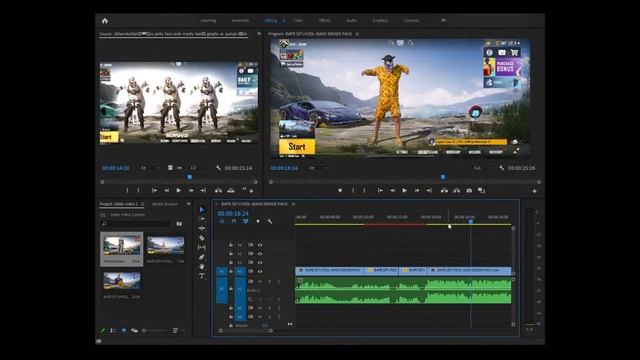Click the Drag Video Only icon
The image size is (640, 360).
pyautogui.click(x=170, y=168)
